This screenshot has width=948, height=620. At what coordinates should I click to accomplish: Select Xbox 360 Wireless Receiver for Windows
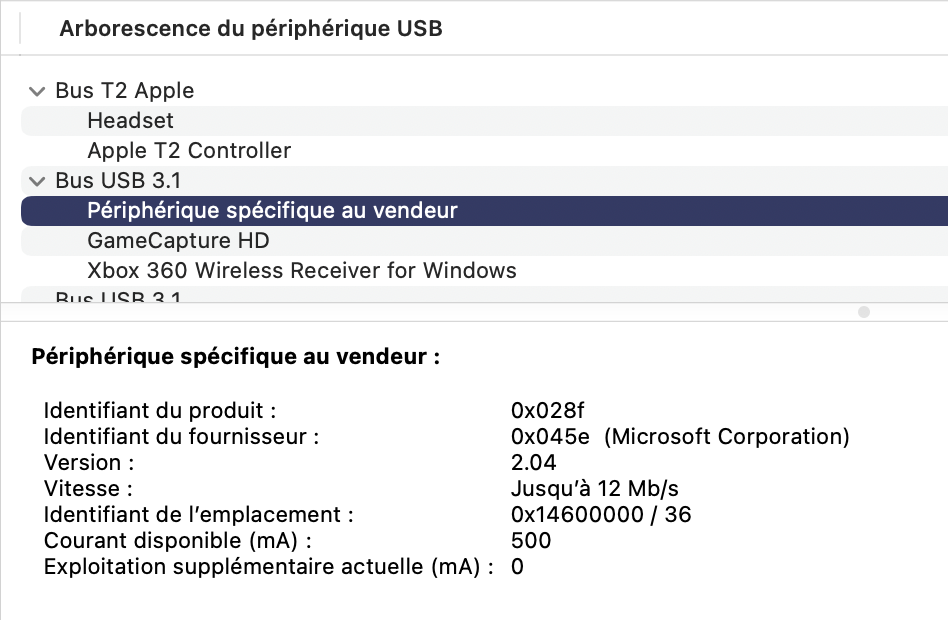click(x=301, y=271)
